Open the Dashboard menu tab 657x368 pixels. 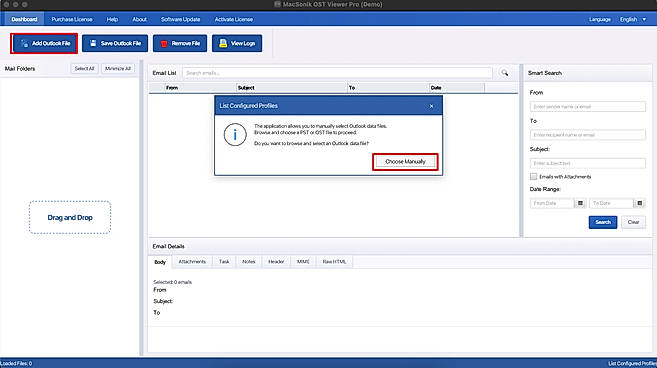[x=24, y=19]
